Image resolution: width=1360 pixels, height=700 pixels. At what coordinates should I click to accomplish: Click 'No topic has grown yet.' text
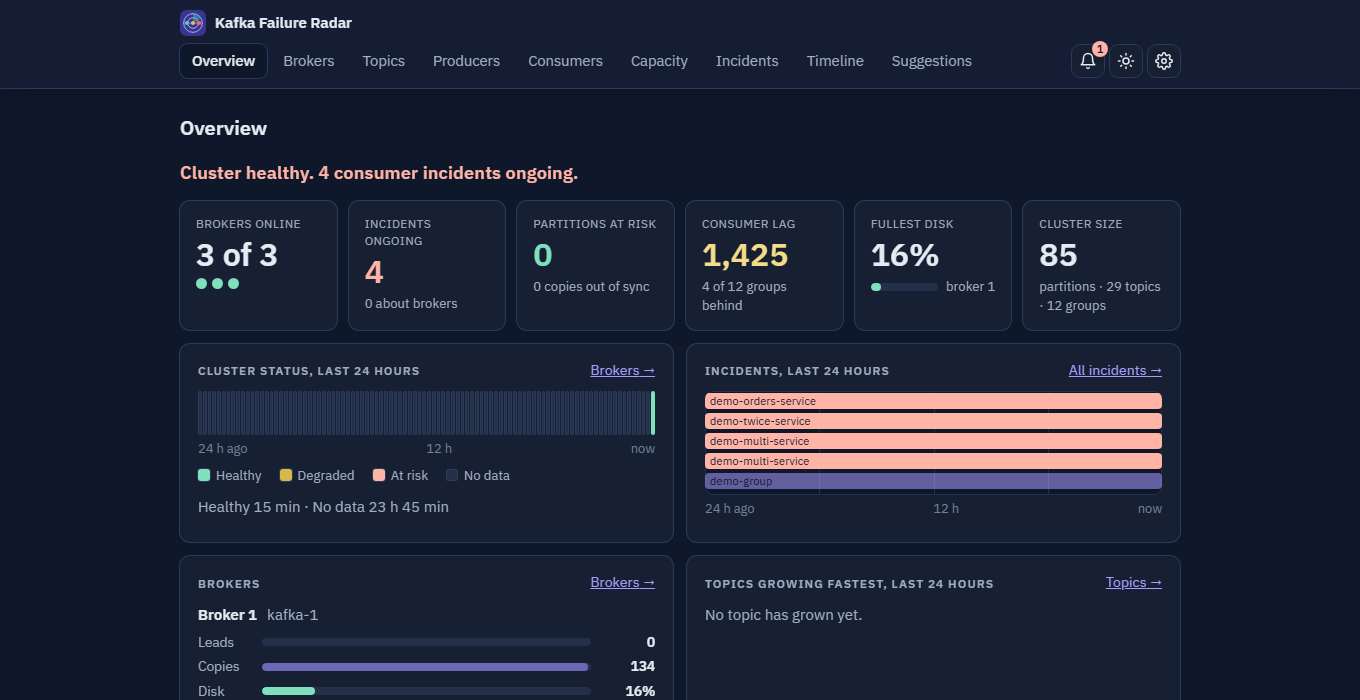click(783, 615)
